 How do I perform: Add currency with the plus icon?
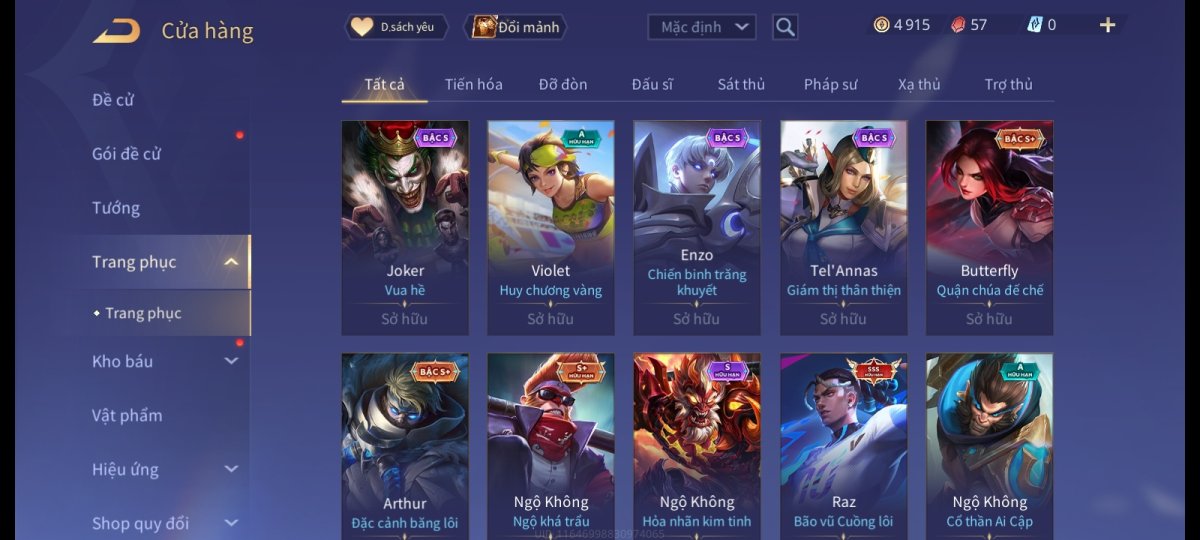click(x=1107, y=25)
